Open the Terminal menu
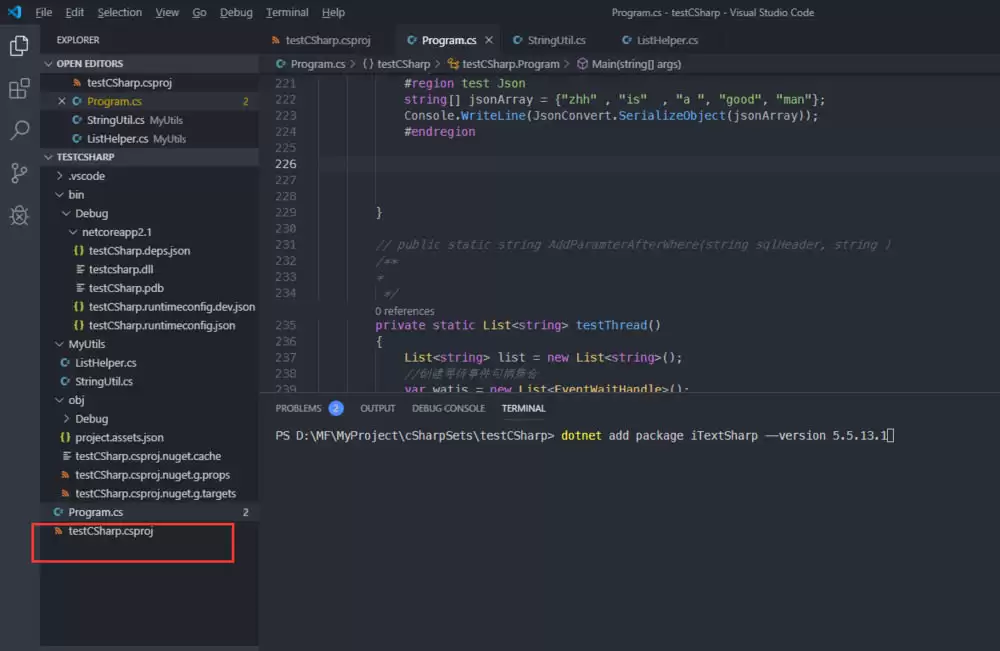 click(286, 13)
